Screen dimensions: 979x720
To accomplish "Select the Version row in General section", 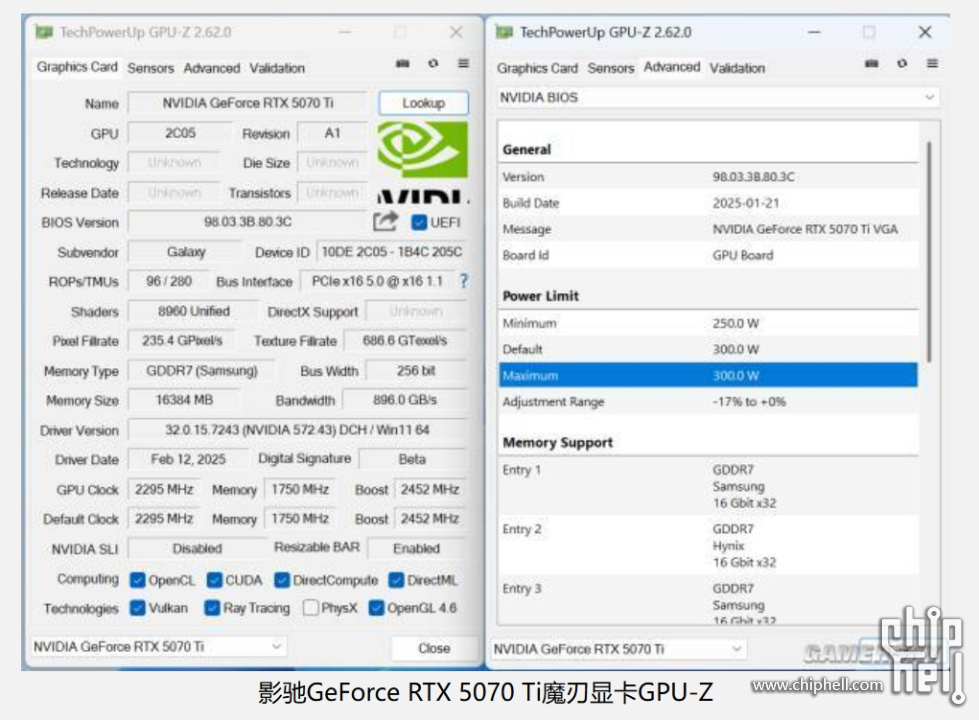I will tap(708, 177).
